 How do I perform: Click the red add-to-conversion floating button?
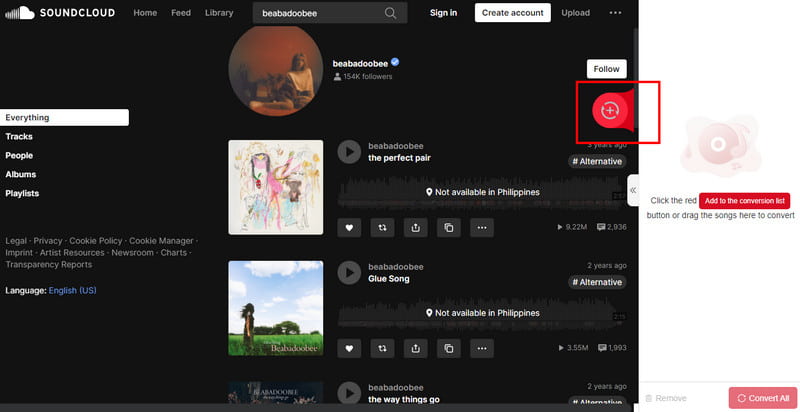pos(610,110)
